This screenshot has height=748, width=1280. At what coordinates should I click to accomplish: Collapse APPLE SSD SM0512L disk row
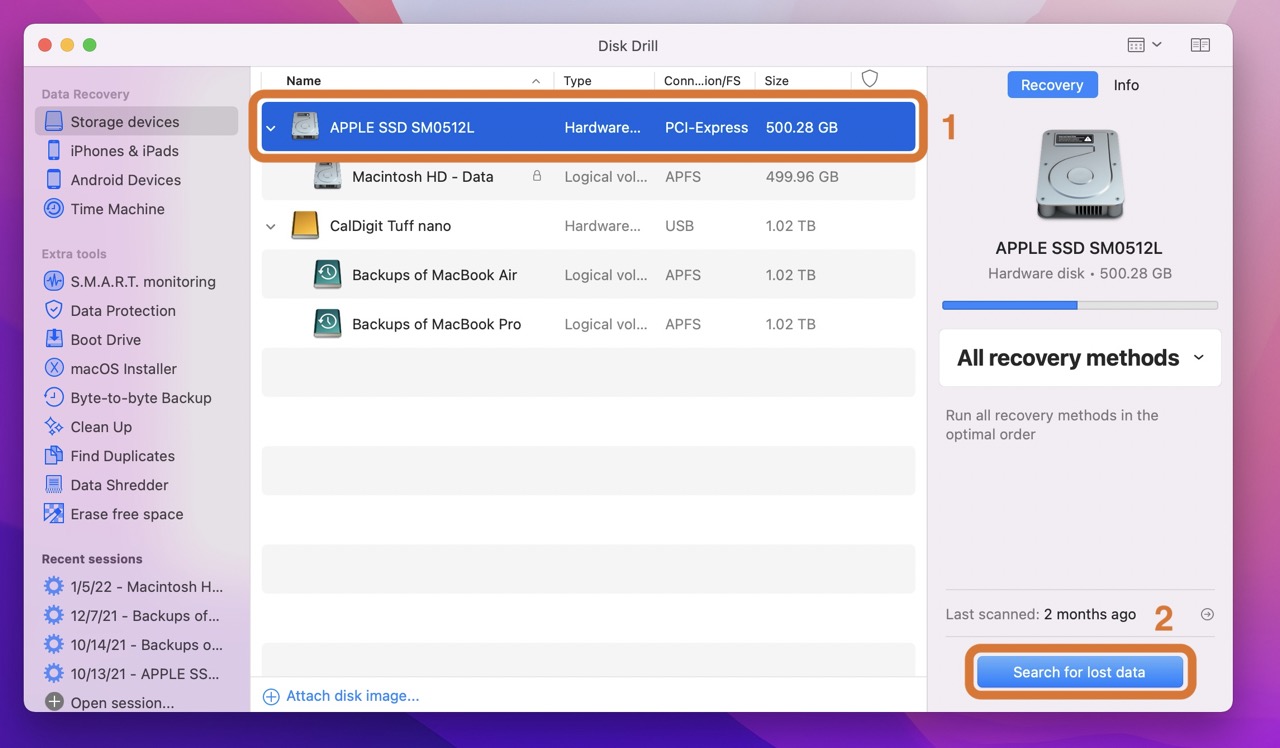[270, 128]
